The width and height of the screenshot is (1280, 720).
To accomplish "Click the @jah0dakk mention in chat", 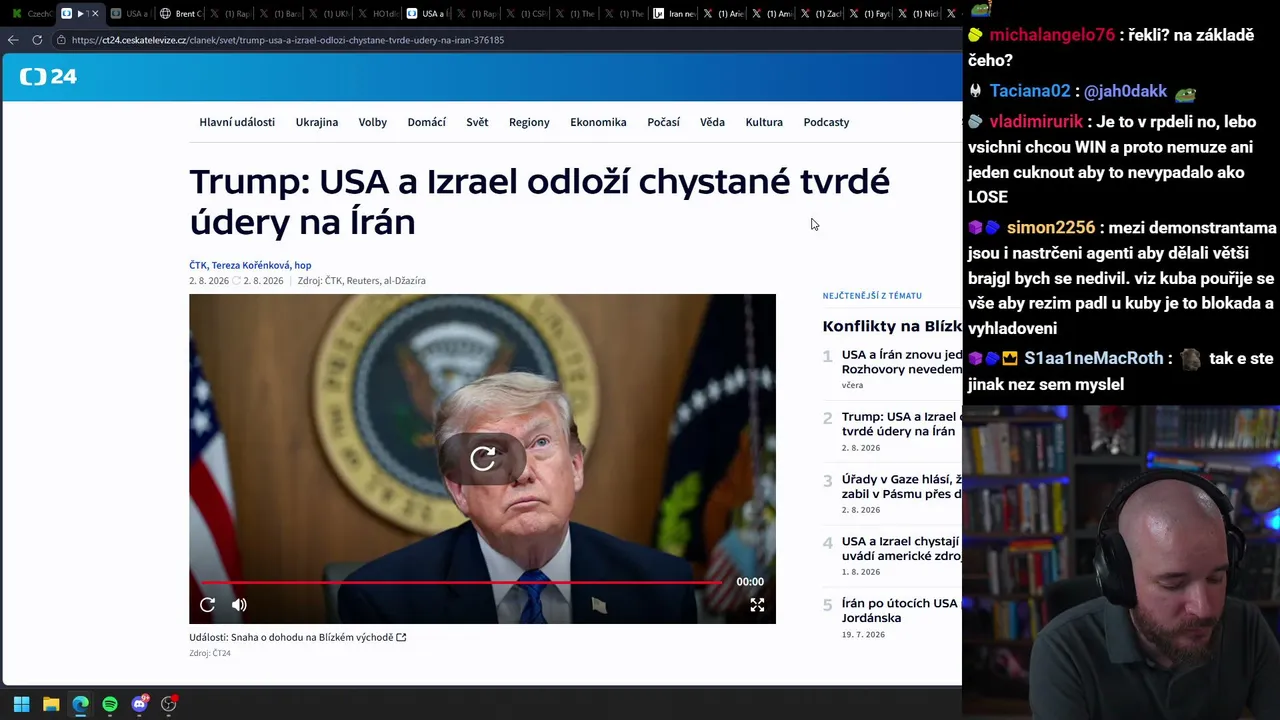I will (x=1125, y=91).
